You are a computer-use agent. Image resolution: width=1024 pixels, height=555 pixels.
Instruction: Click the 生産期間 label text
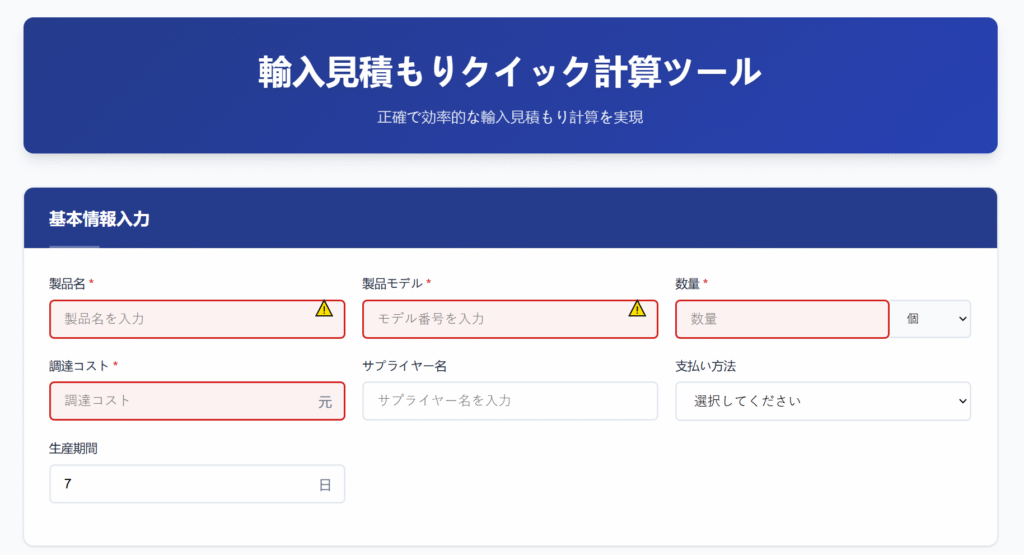click(73, 449)
